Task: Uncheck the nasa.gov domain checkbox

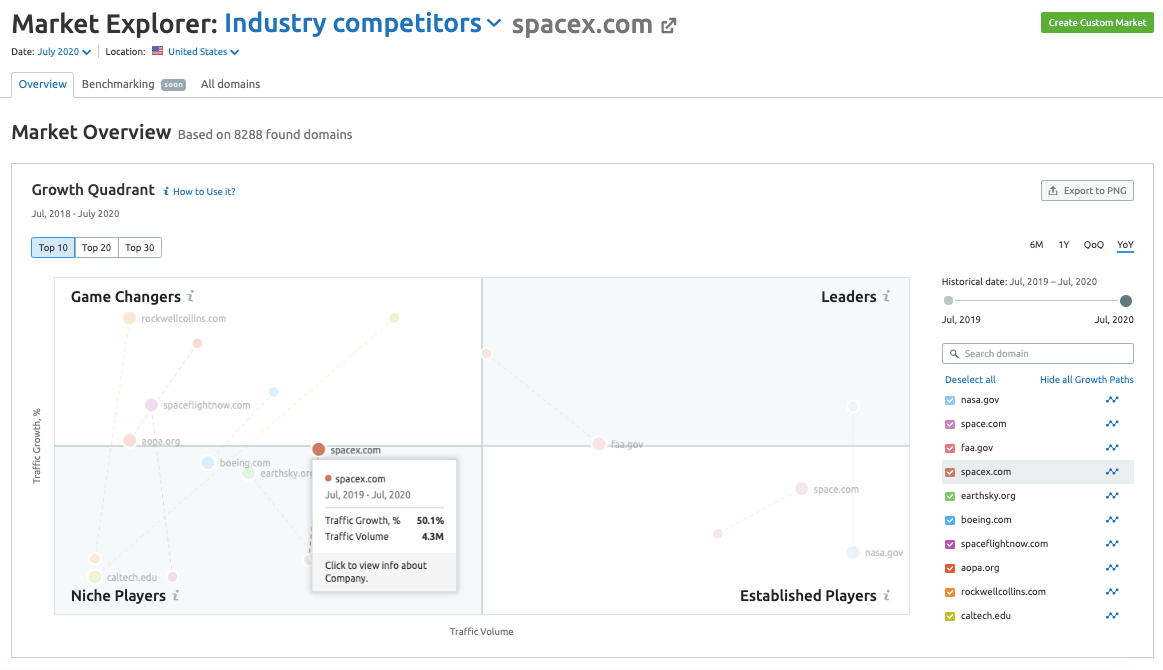Action: (x=950, y=400)
